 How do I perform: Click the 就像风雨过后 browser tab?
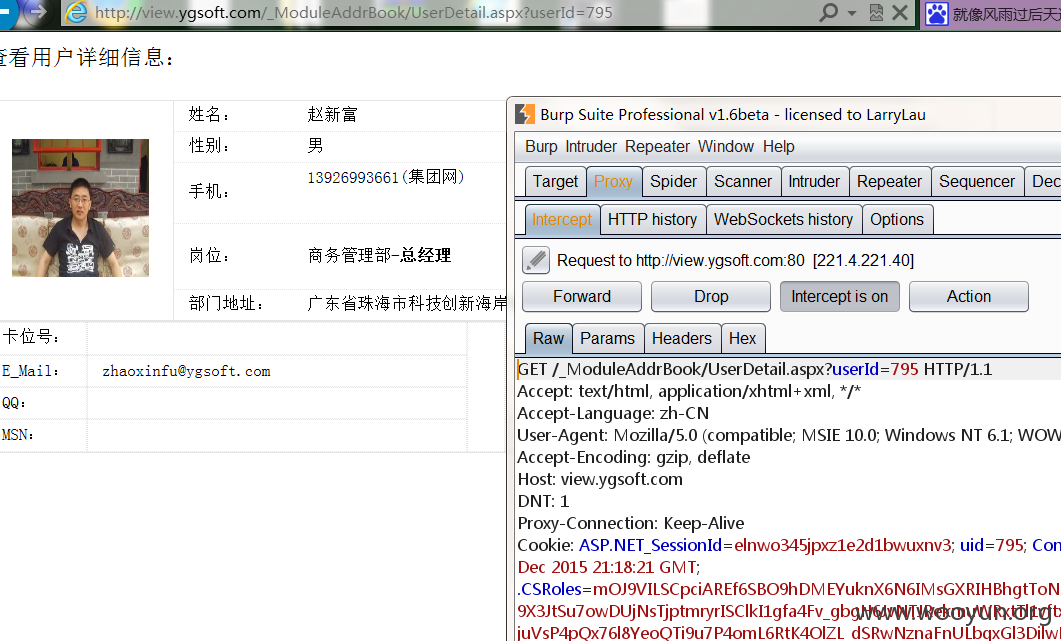991,13
